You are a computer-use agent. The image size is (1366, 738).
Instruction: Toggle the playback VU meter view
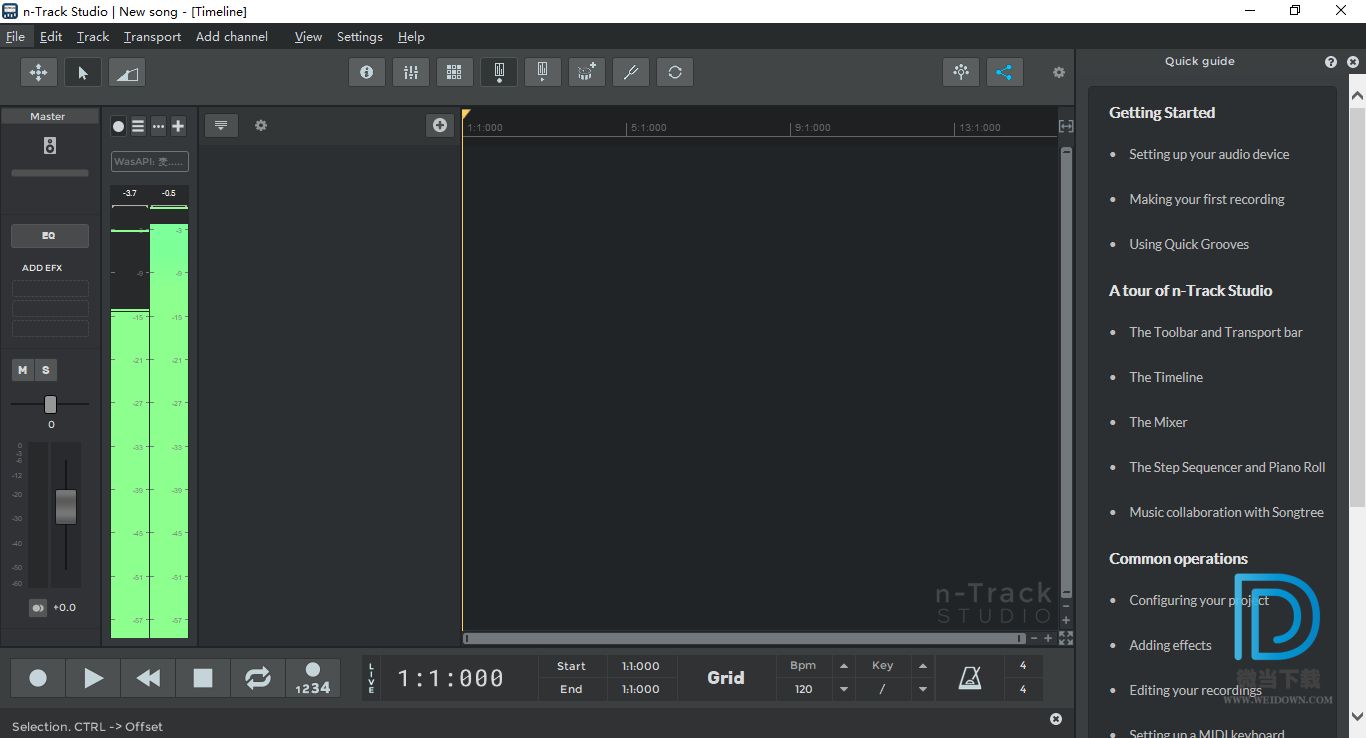(x=542, y=72)
